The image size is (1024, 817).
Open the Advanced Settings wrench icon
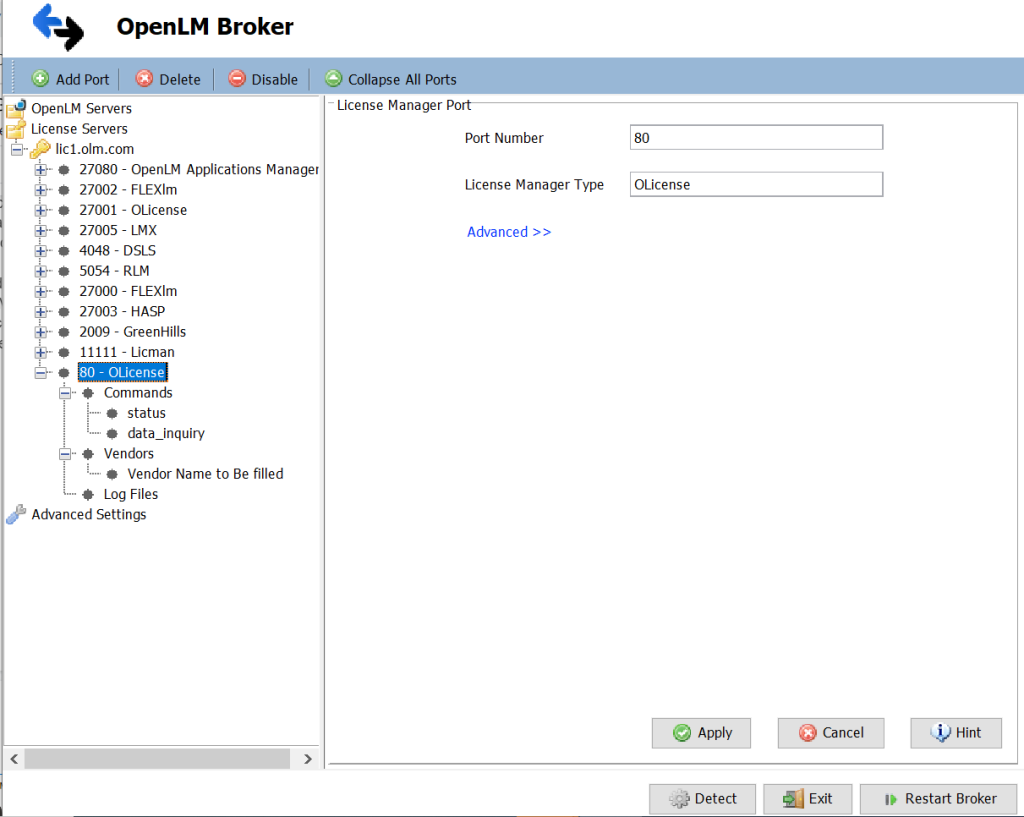[x=15, y=514]
